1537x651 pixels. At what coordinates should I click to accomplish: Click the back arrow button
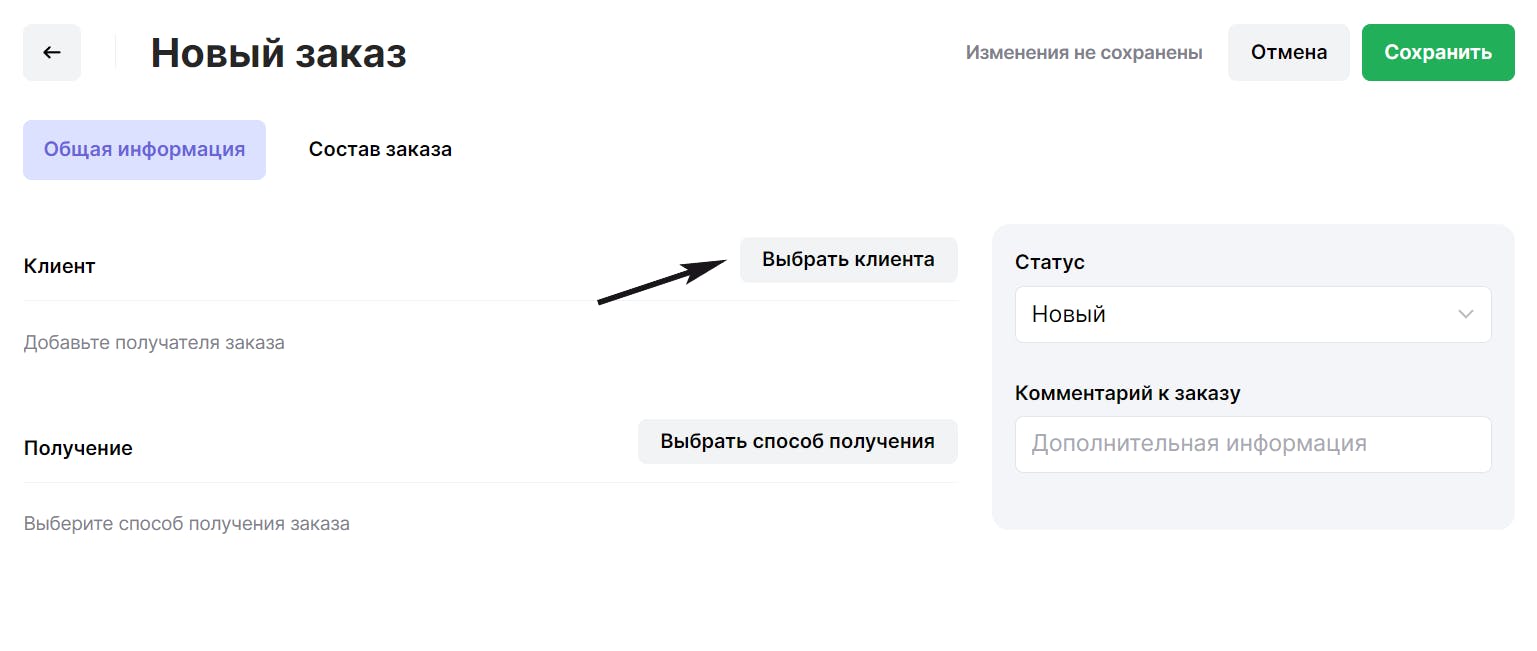pos(52,53)
